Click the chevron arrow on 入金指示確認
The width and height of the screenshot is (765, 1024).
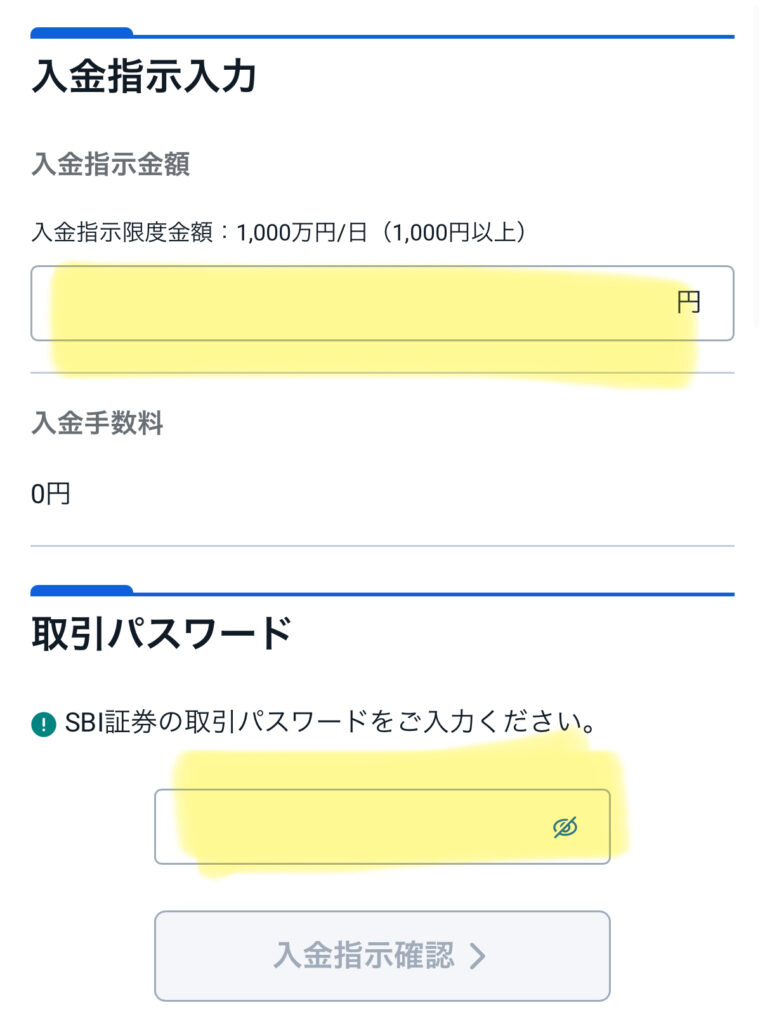point(478,955)
